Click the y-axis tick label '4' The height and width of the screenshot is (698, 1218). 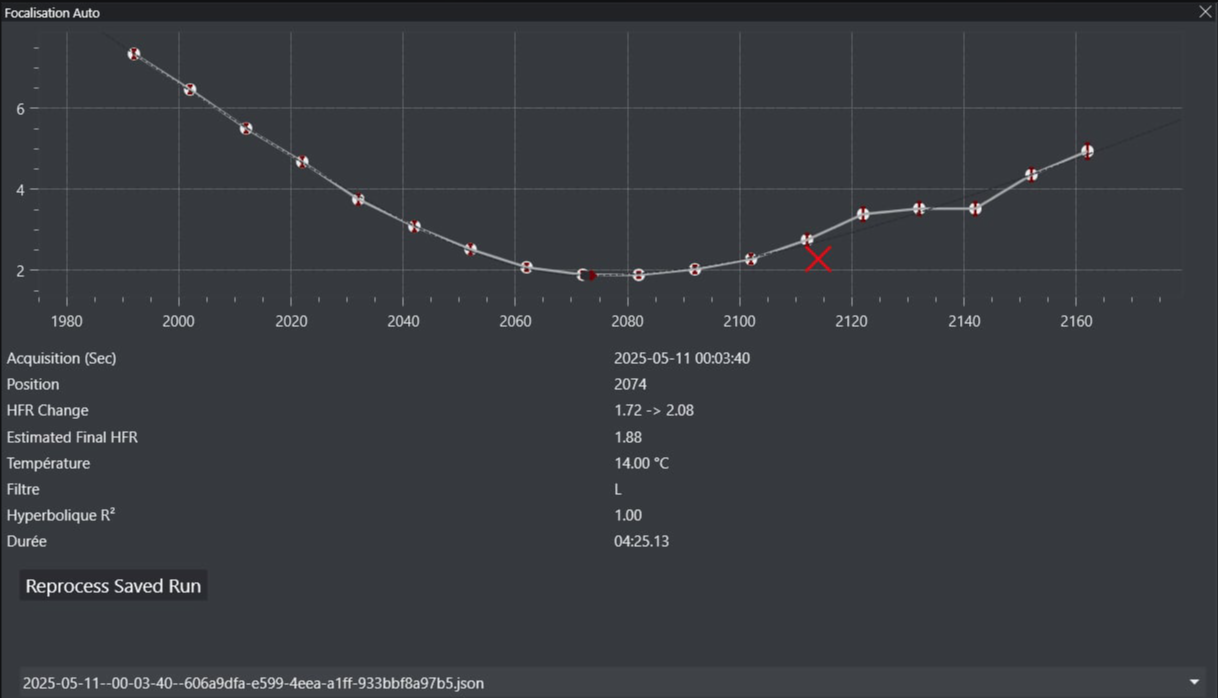pos(20,189)
